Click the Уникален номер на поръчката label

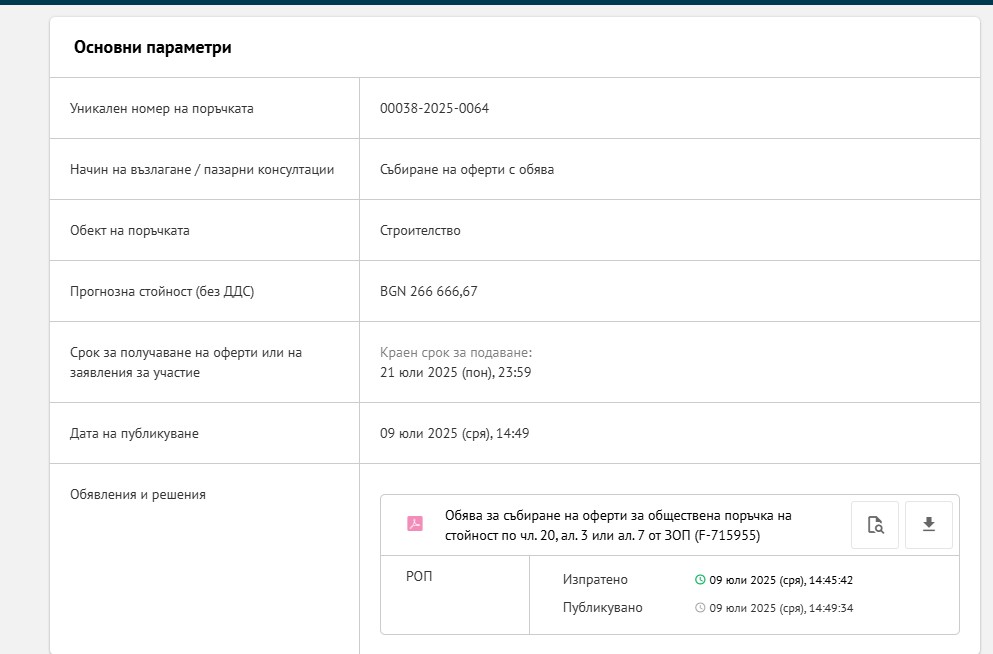(161, 108)
